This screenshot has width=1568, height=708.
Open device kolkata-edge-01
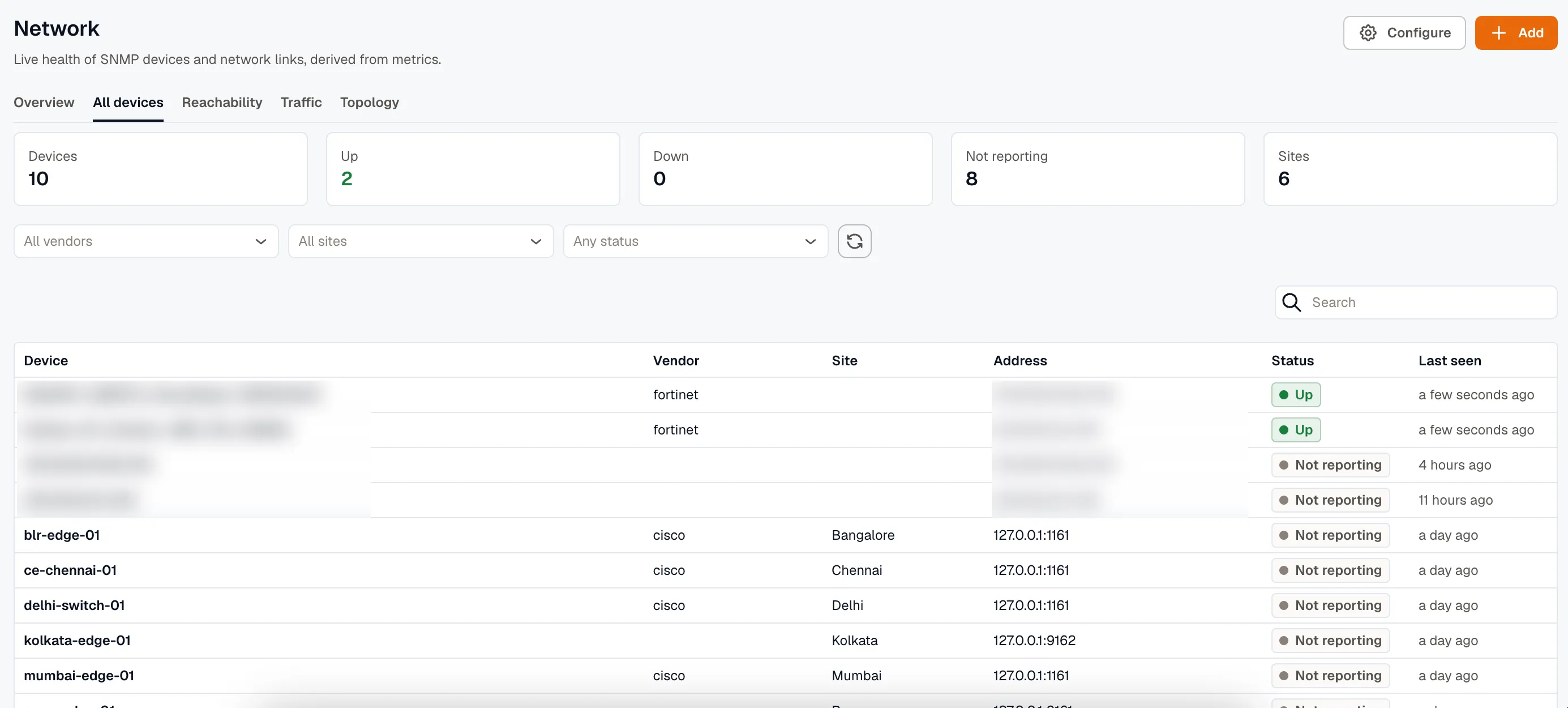[78, 641]
